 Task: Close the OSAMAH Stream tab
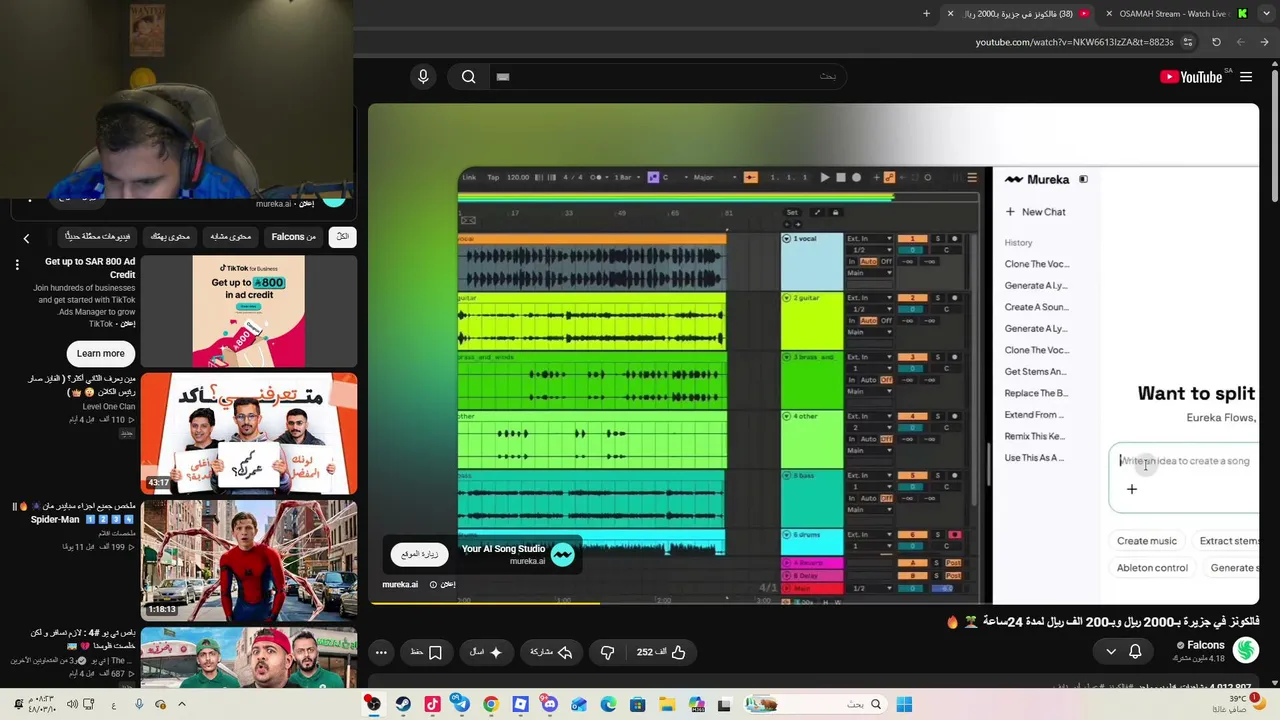[x=1109, y=14]
